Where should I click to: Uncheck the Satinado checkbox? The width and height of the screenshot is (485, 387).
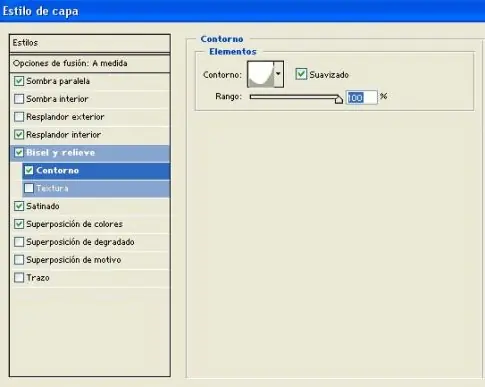(19, 206)
